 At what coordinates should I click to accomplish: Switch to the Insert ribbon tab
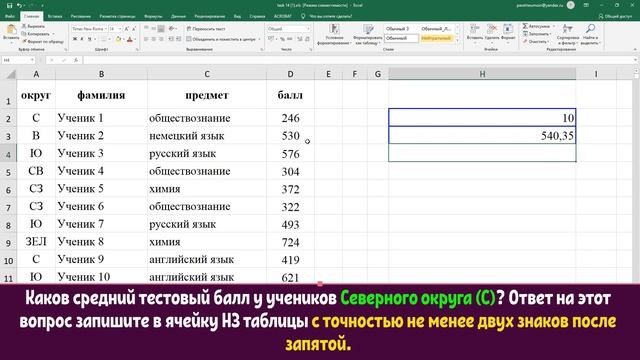click(55, 16)
